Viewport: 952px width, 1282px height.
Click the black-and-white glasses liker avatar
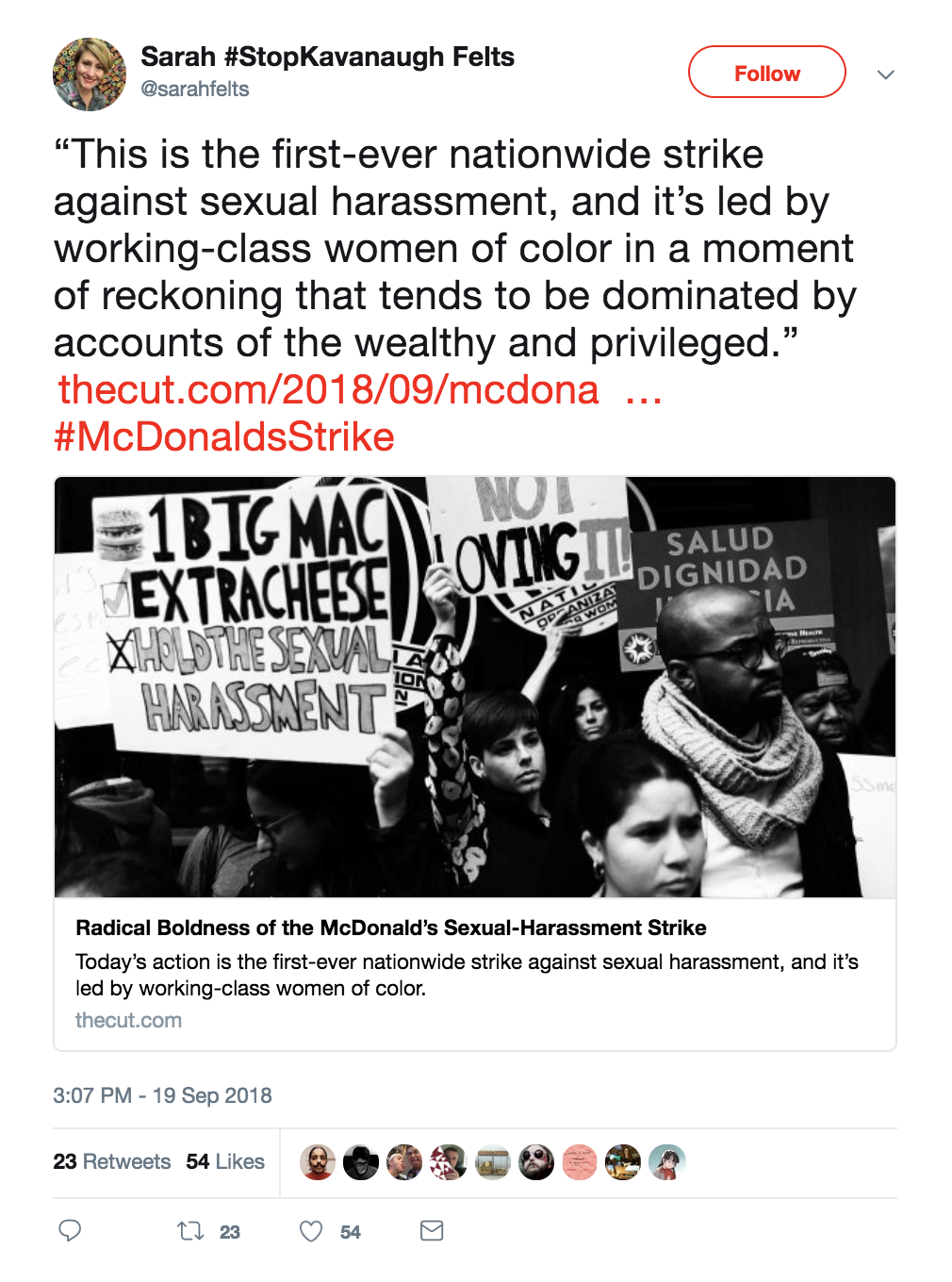coord(361,1162)
